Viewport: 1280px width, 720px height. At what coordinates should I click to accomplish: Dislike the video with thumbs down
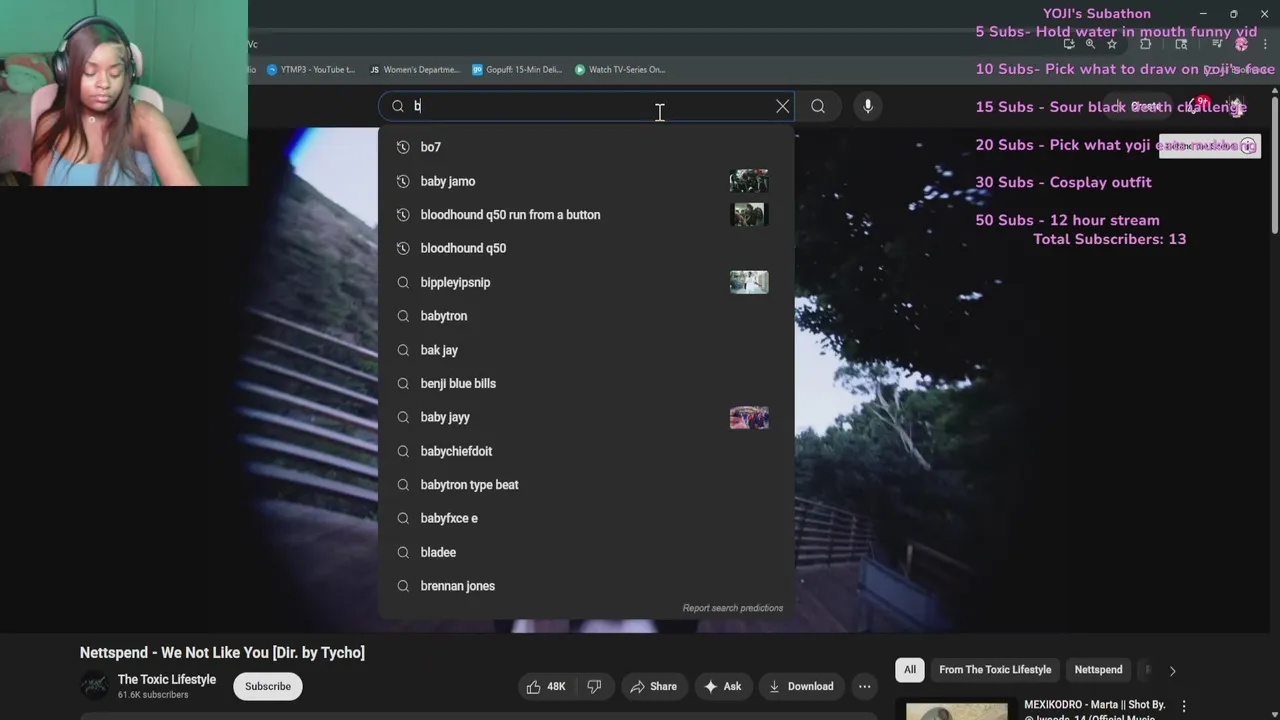tap(594, 686)
